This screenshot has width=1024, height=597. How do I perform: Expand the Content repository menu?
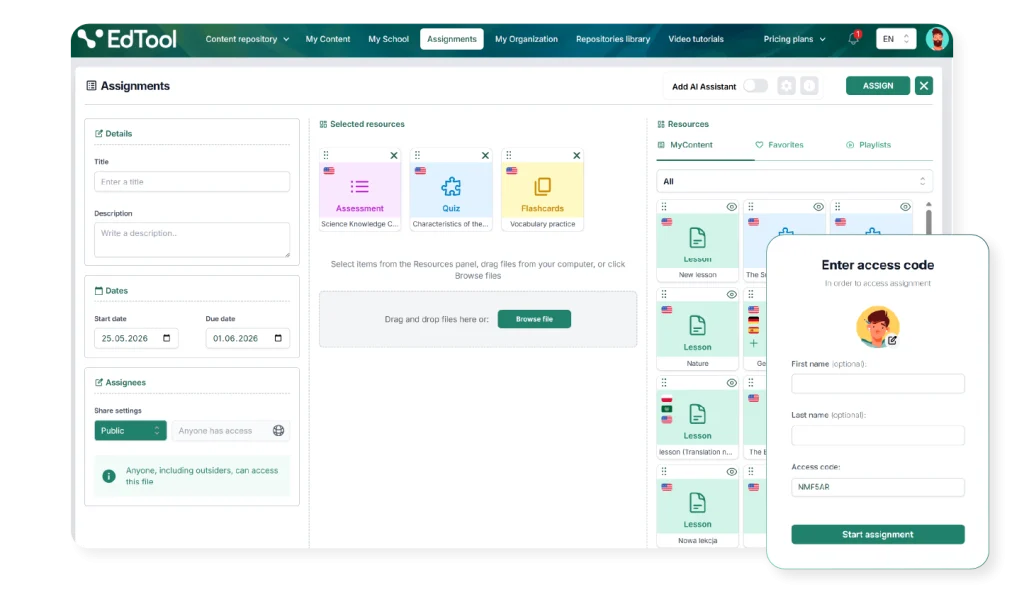coord(247,39)
